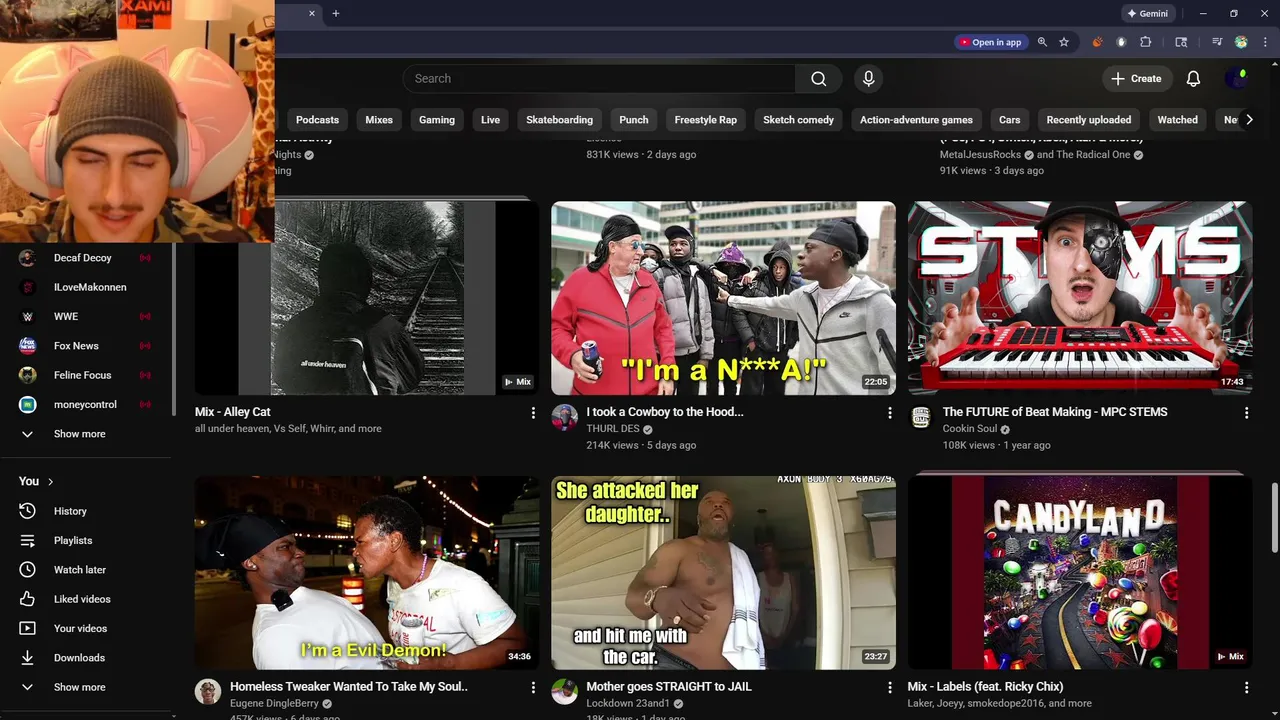Expand subscriptions Show more
This screenshot has height=720, width=1280.
pyautogui.click(x=86, y=434)
